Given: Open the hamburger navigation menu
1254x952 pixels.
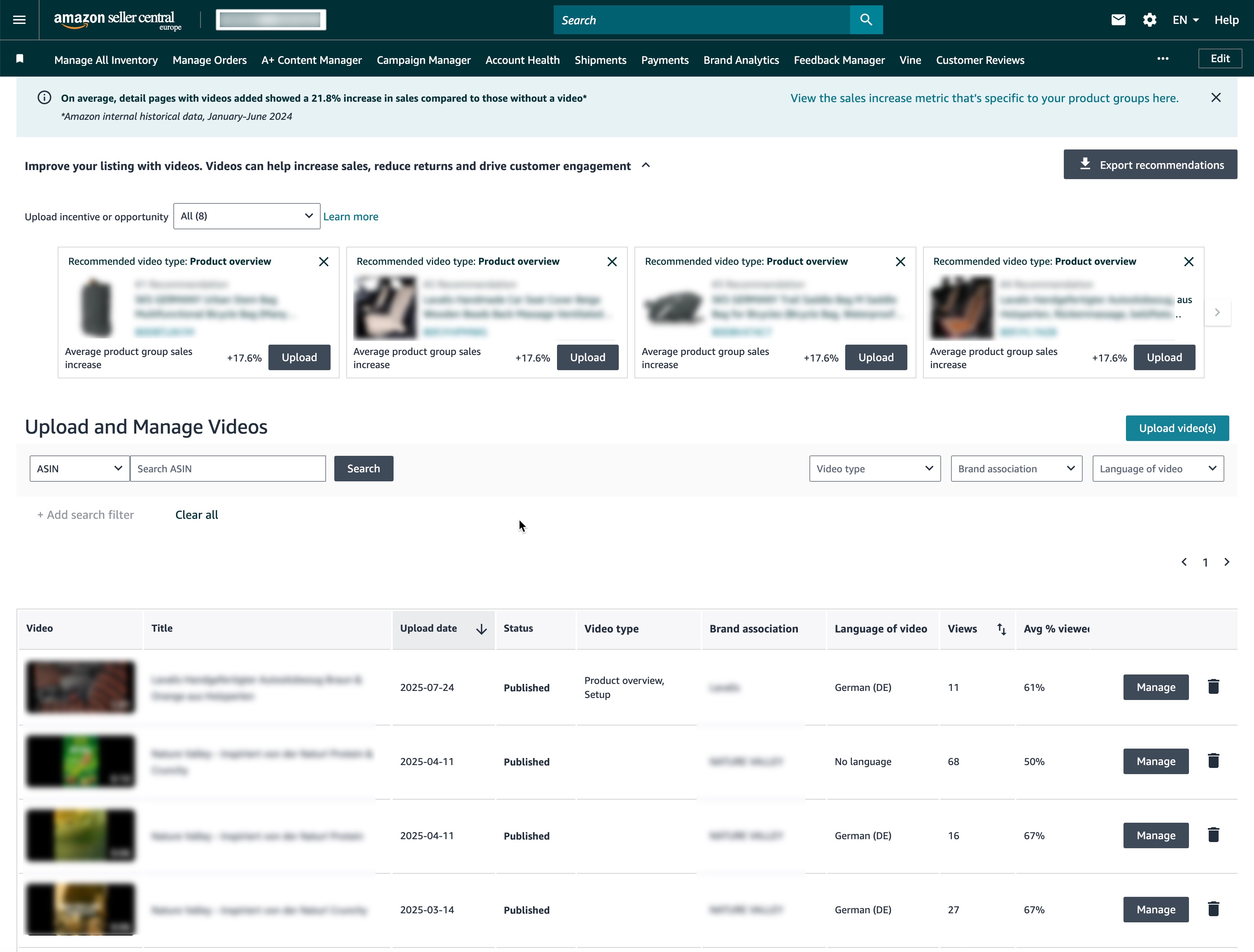Looking at the screenshot, I should tap(19, 19).
